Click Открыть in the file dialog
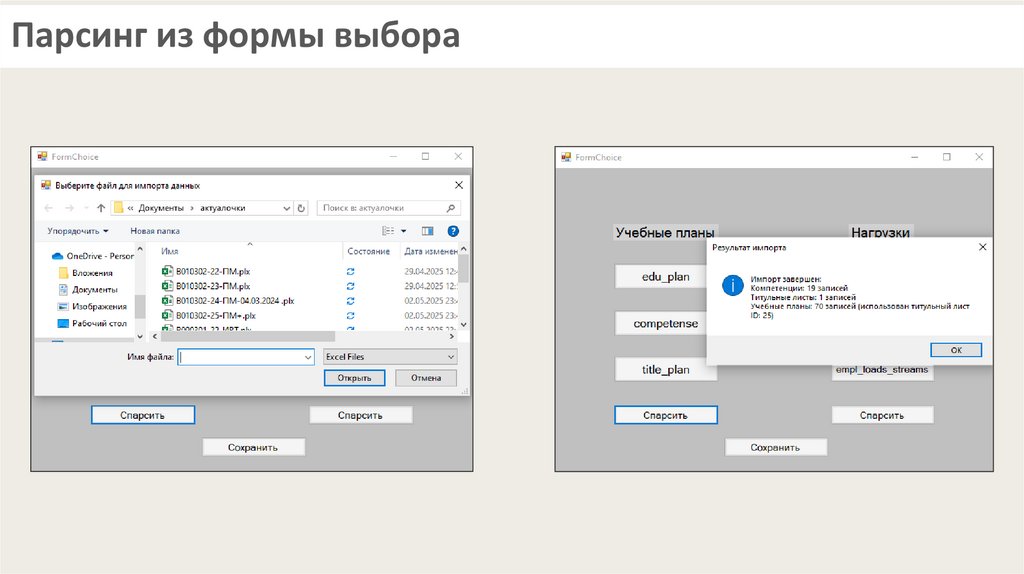Image resolution: width=1024 pixels, height=574 pixels. tap(355, 378)
